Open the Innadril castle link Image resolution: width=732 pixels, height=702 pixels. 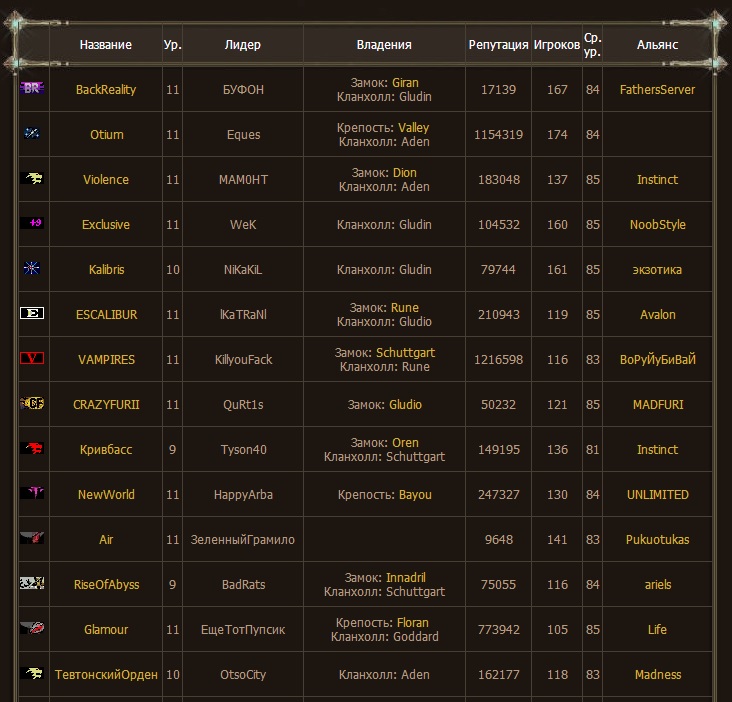405,578
